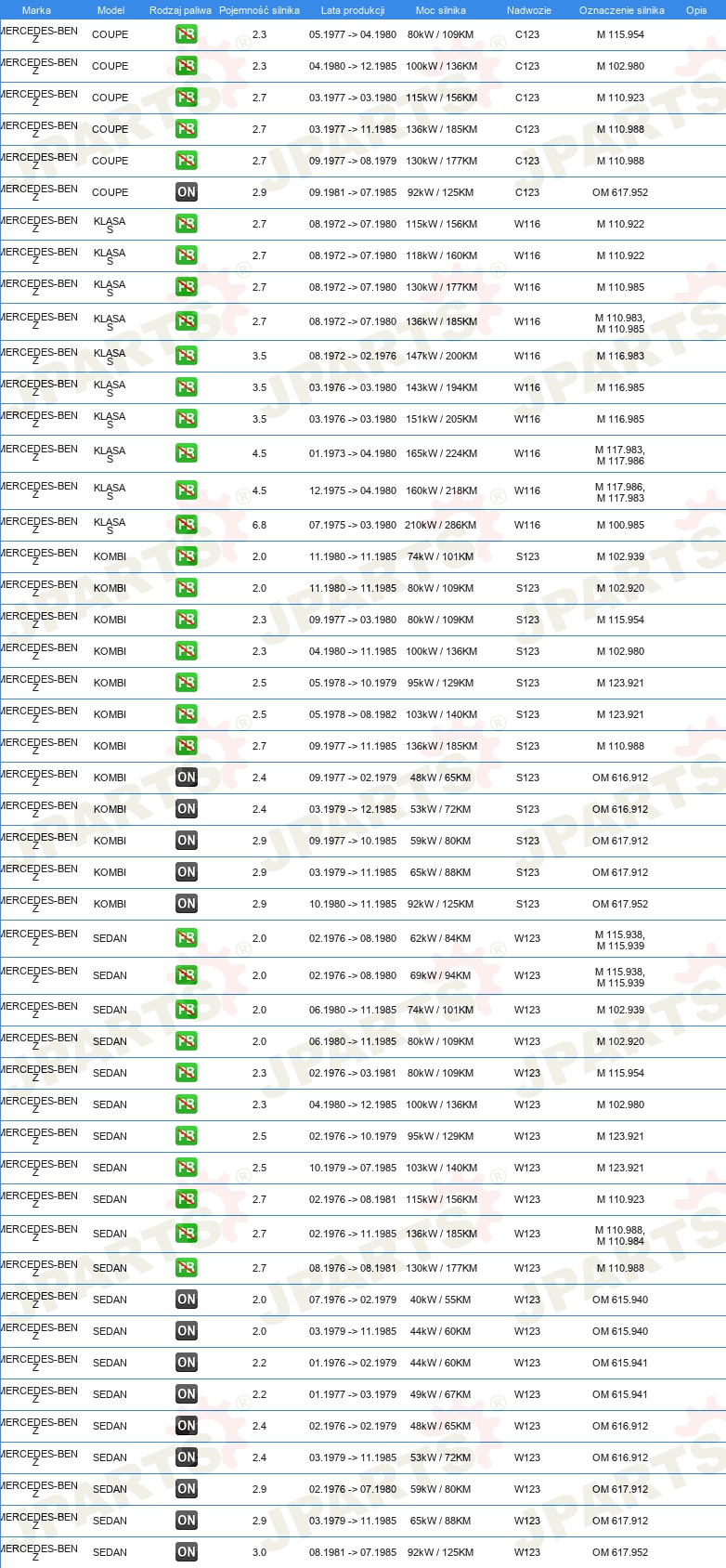
Task: Click the 'M 110.988, M 110.984' cell
Action: click(x=620, y=1235)
